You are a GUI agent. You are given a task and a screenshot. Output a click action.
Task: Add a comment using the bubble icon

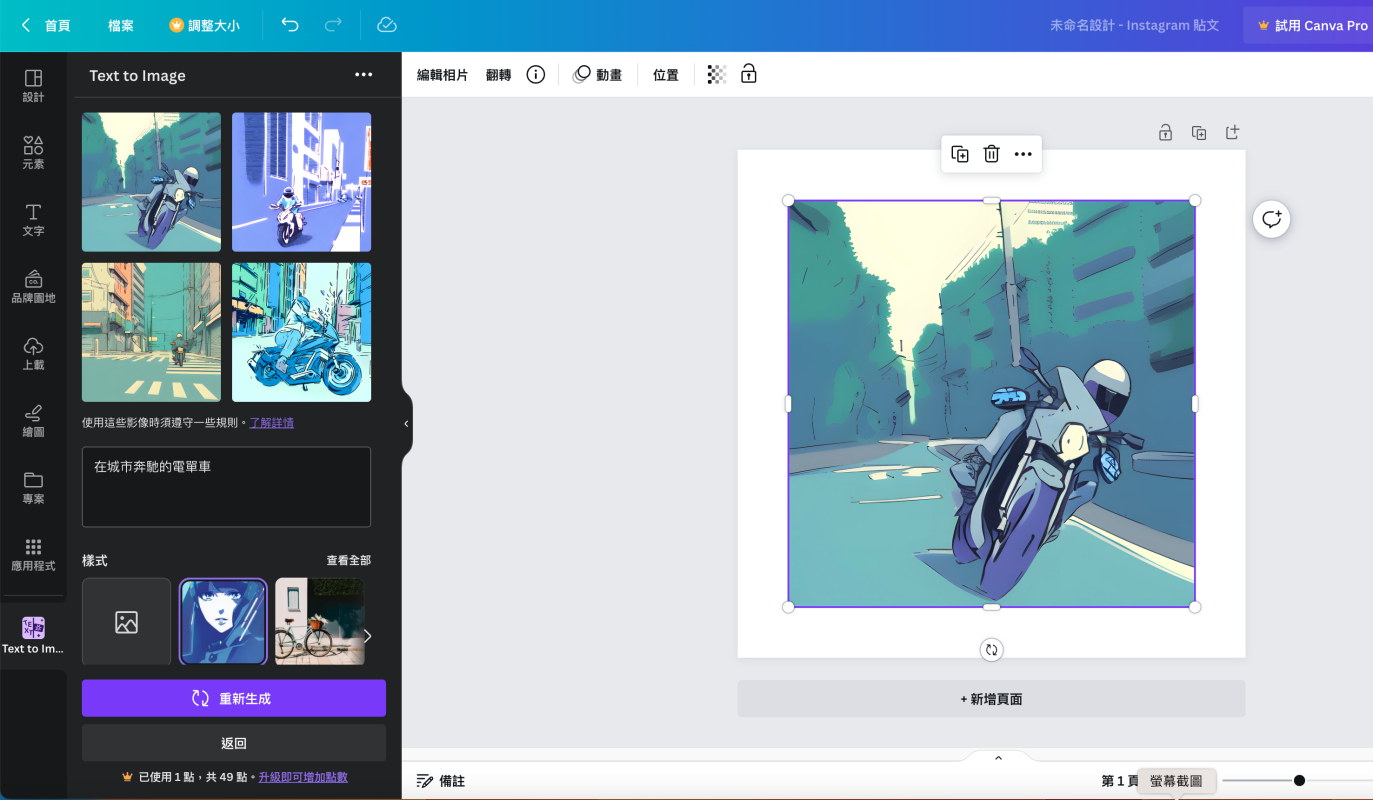[x=1271, y=219]
